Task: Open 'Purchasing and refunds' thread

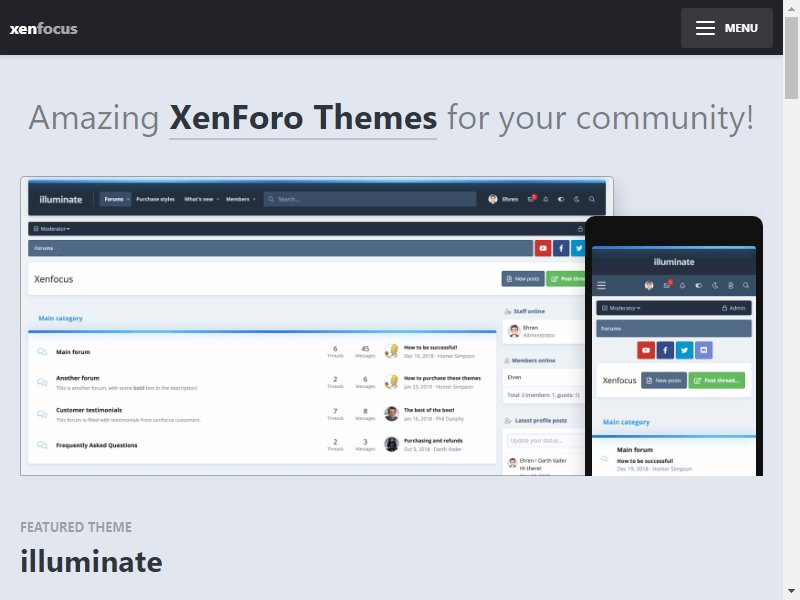Action: point(433,441)
